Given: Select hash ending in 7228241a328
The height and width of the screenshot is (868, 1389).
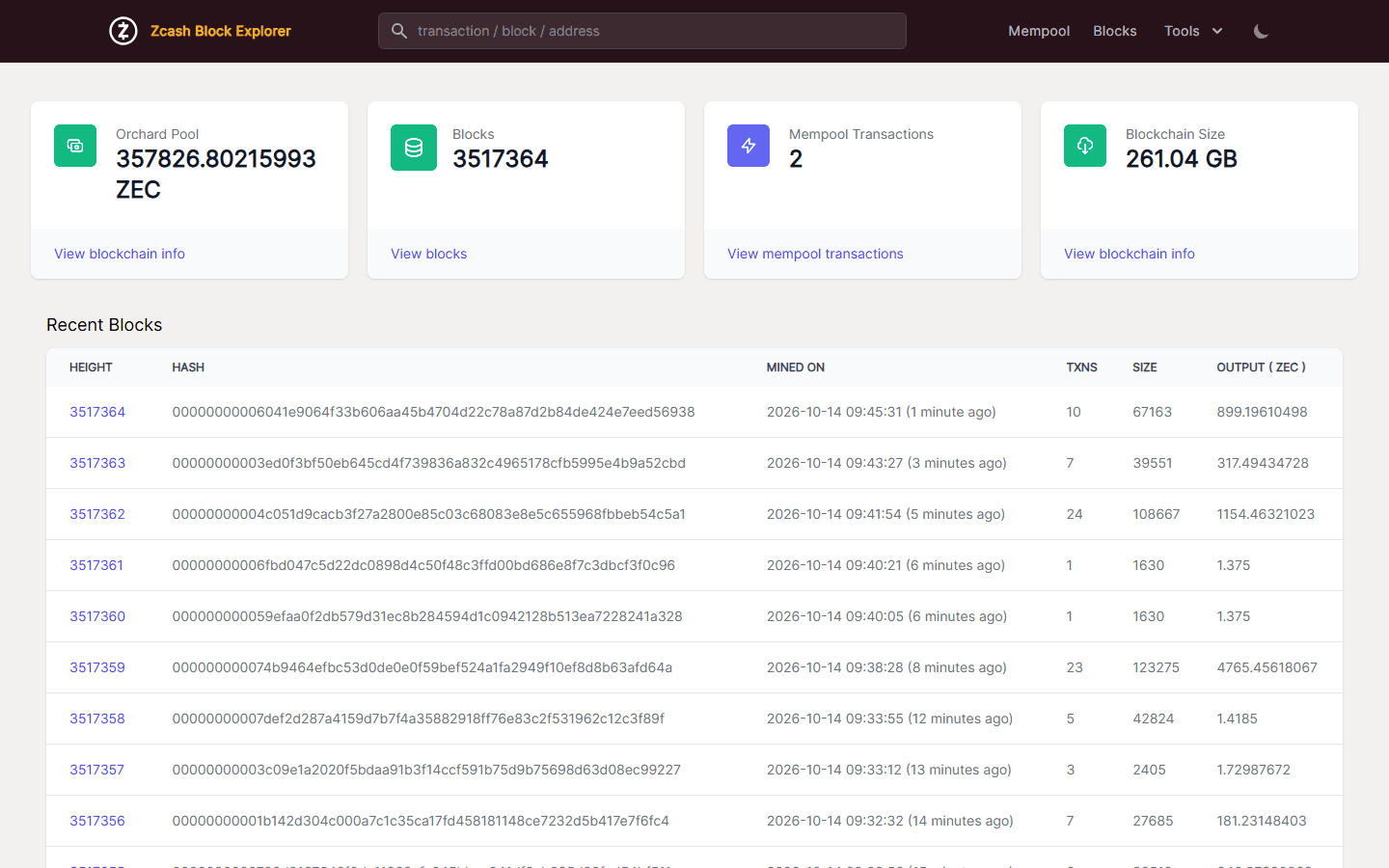Looking at the screenshot, I should point(427,616).
